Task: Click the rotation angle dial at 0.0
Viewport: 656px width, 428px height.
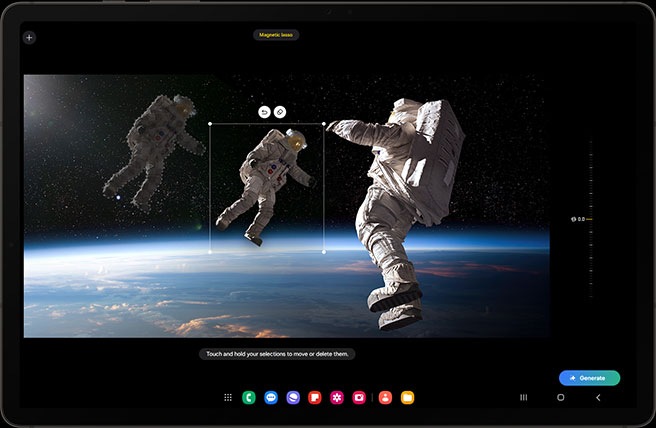Action: click(x=582, y=218)
